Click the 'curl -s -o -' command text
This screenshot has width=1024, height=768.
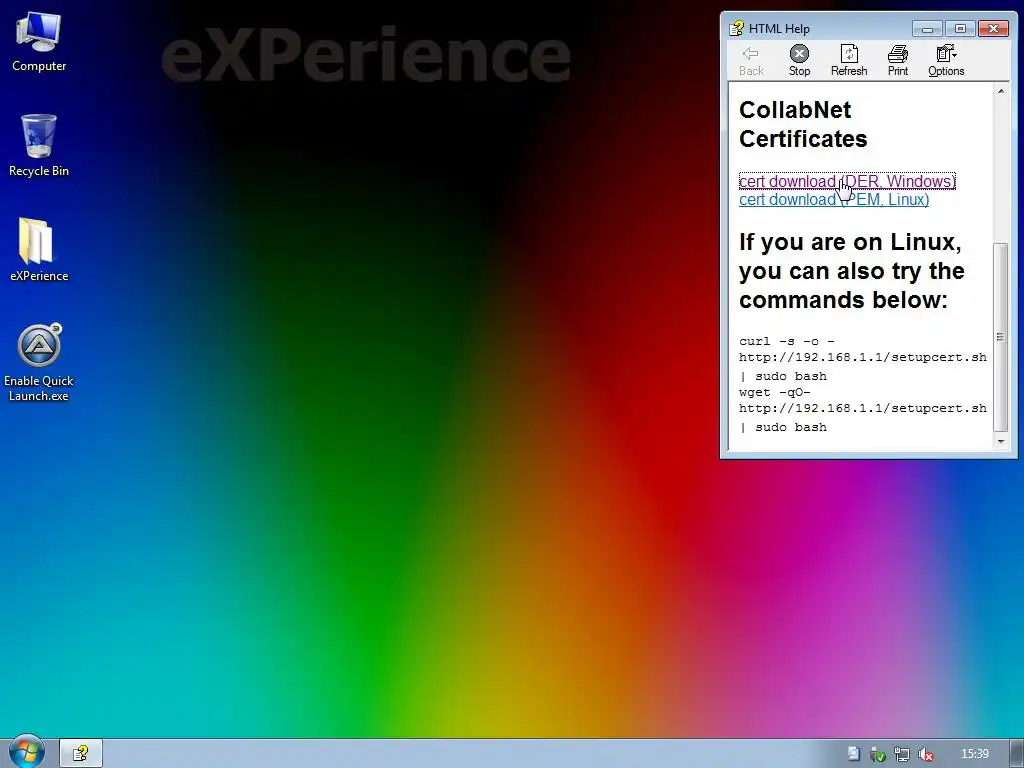click(787, 341)
